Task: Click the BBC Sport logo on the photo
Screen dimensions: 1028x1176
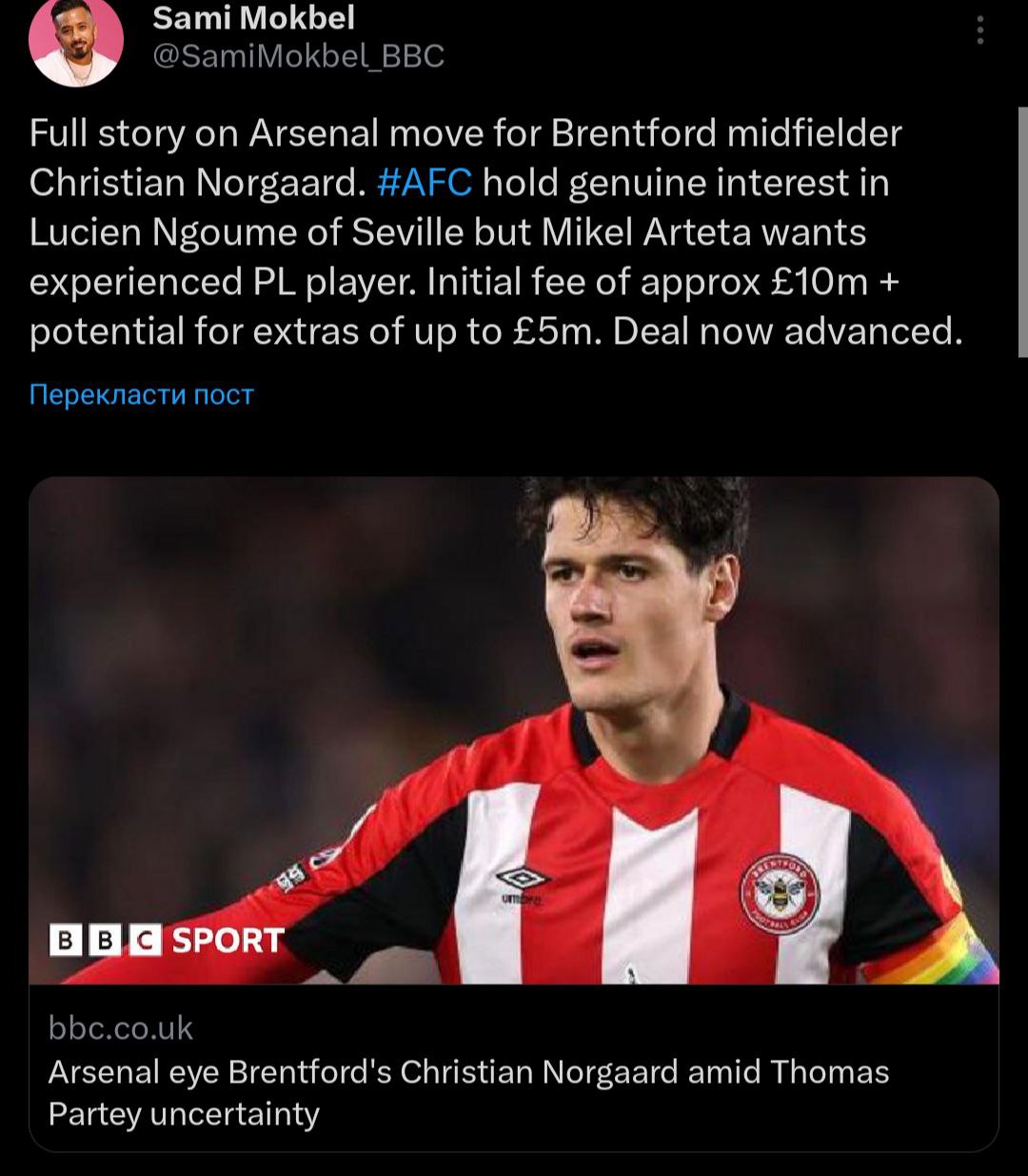Action: [168, 940]
